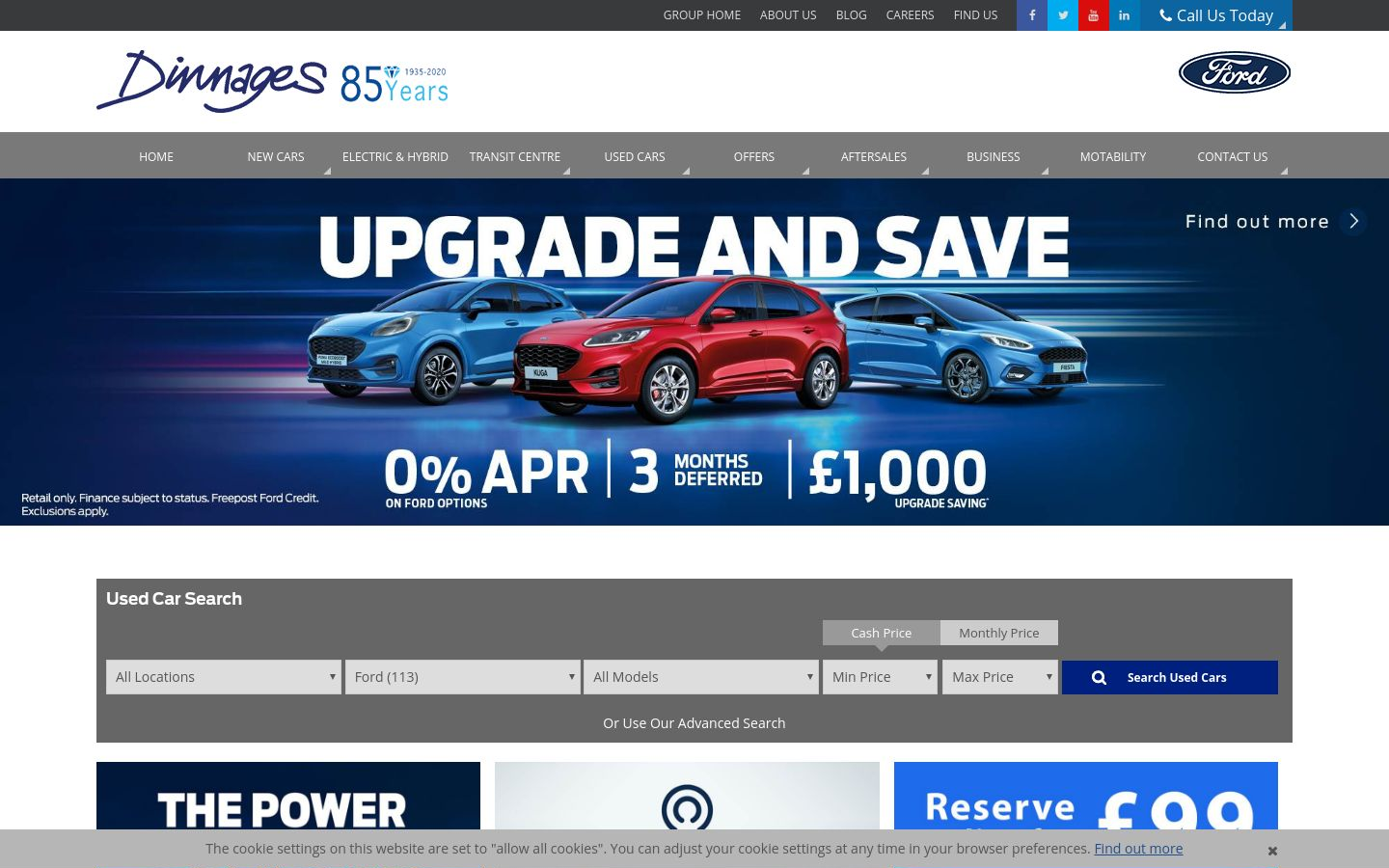
Task: Open the YouTube social icon
Action: 1094,15
